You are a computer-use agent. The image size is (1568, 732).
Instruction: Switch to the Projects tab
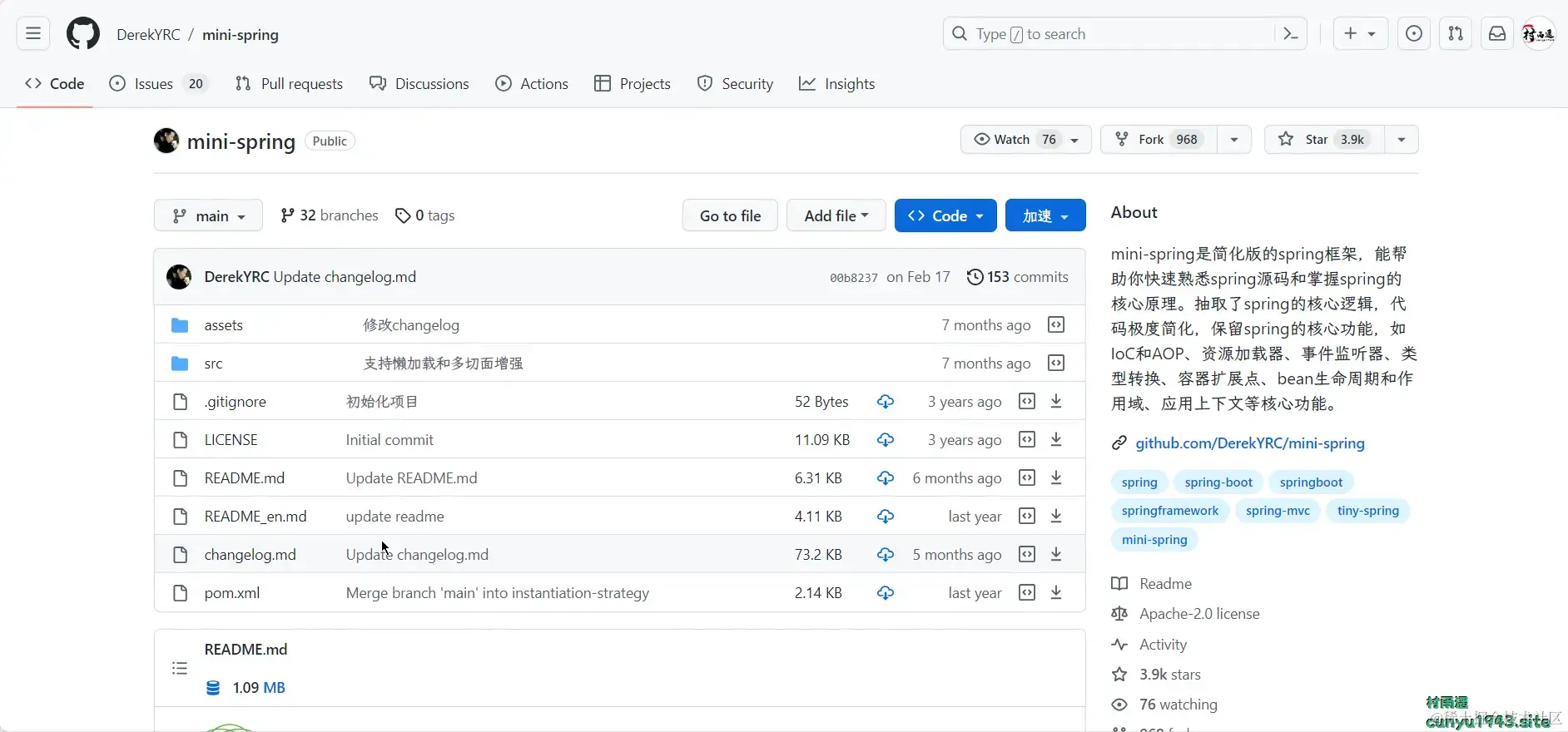[633, 84]
